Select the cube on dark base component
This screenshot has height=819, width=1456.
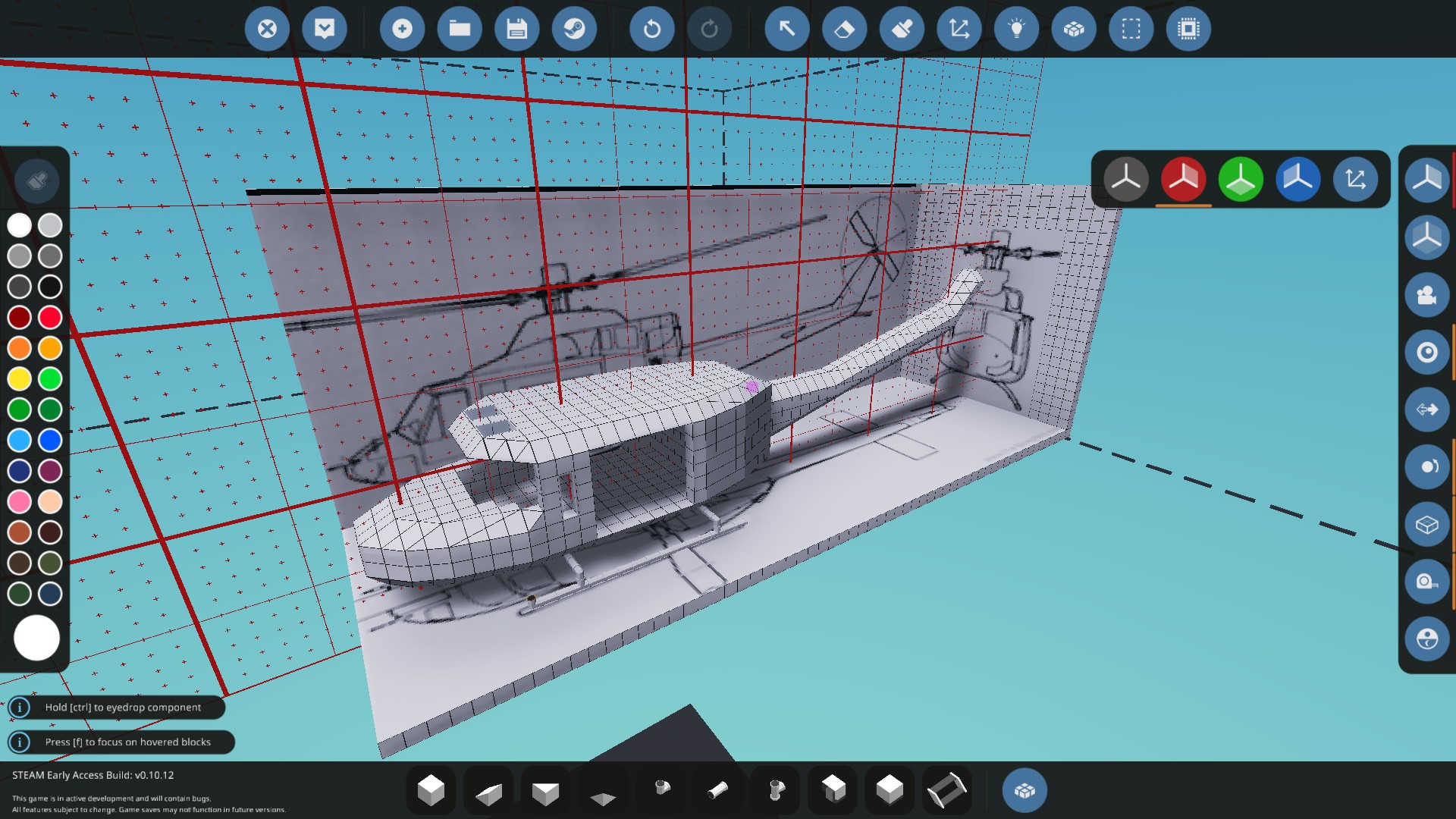click(x=890, y=790)
